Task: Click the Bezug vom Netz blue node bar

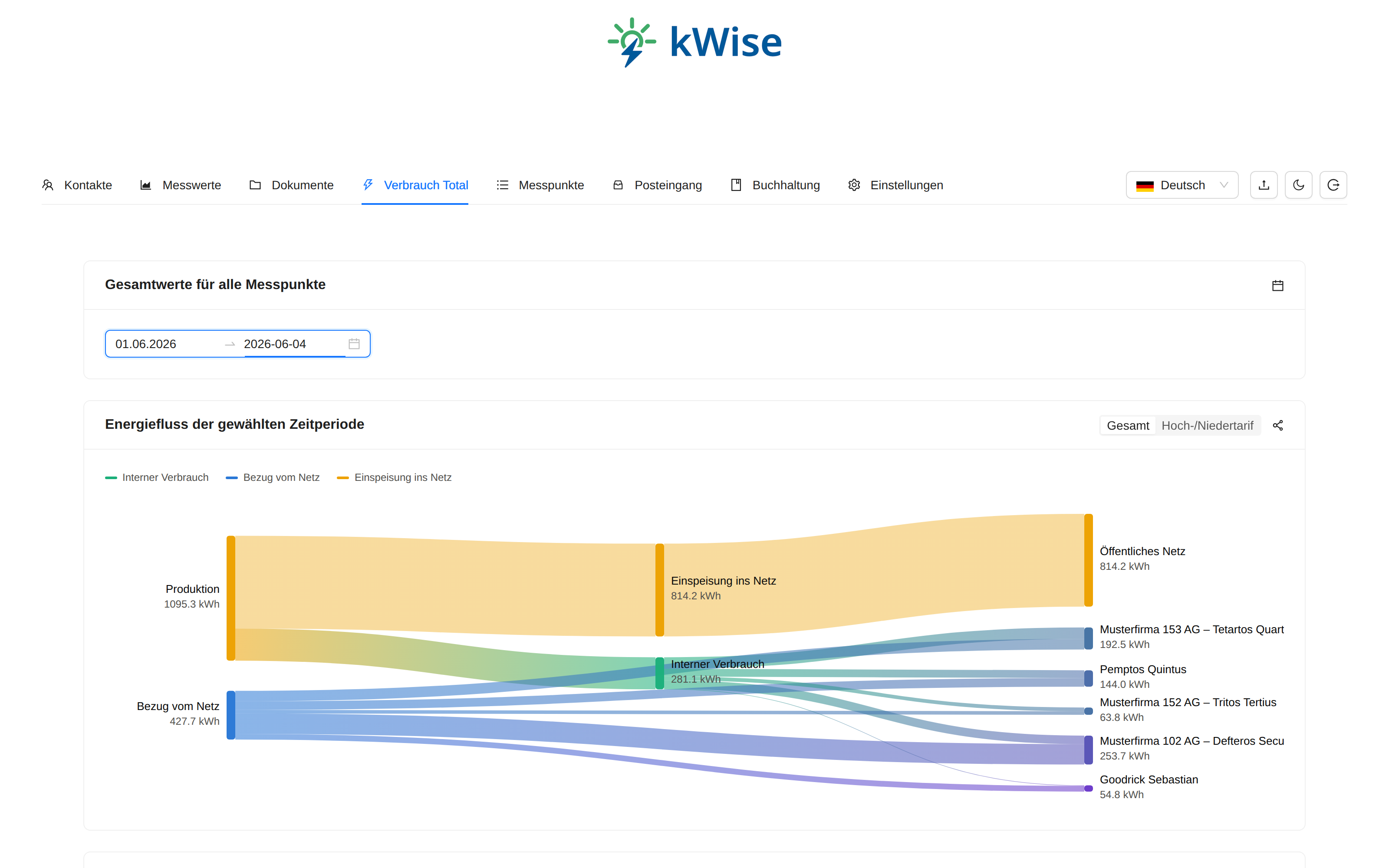Action: pos(231,715)
